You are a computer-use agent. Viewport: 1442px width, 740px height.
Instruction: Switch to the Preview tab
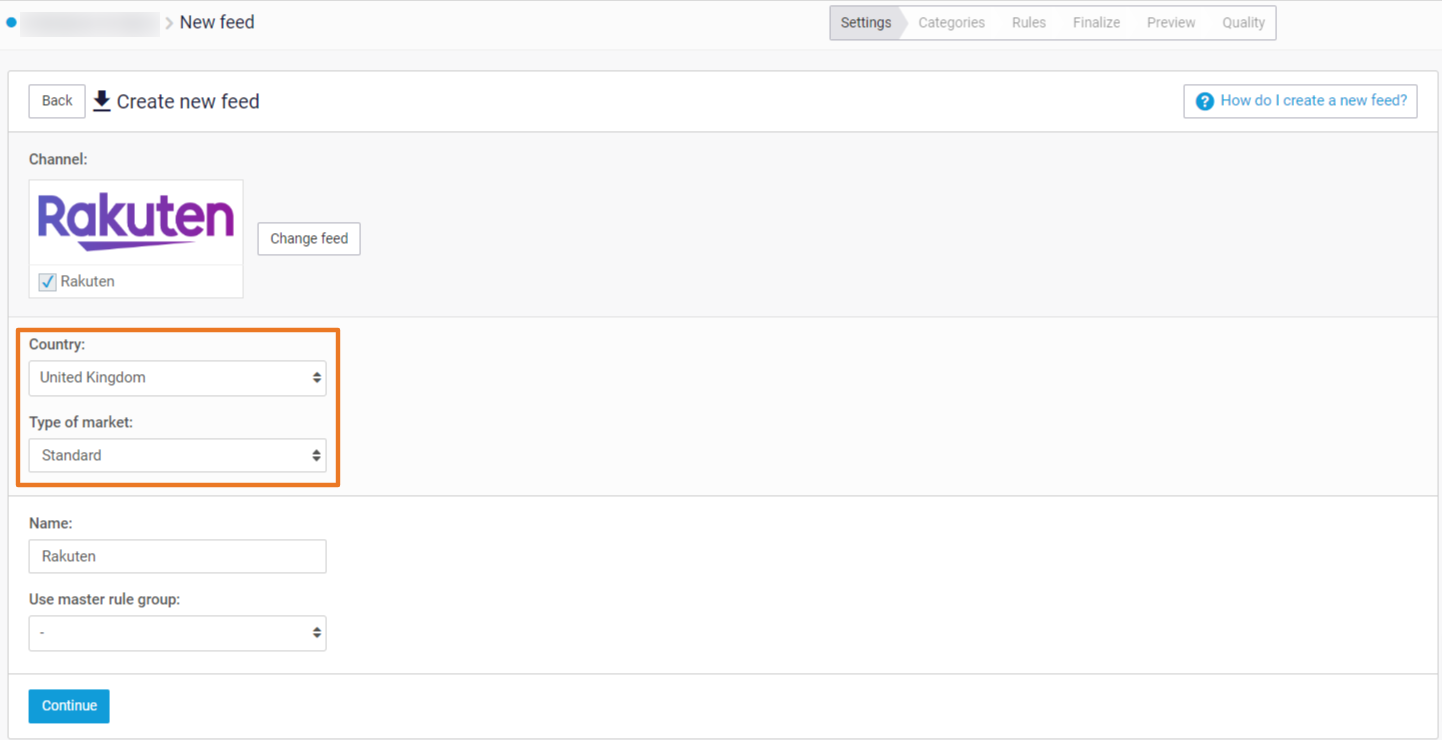[x=1171, y=23]
